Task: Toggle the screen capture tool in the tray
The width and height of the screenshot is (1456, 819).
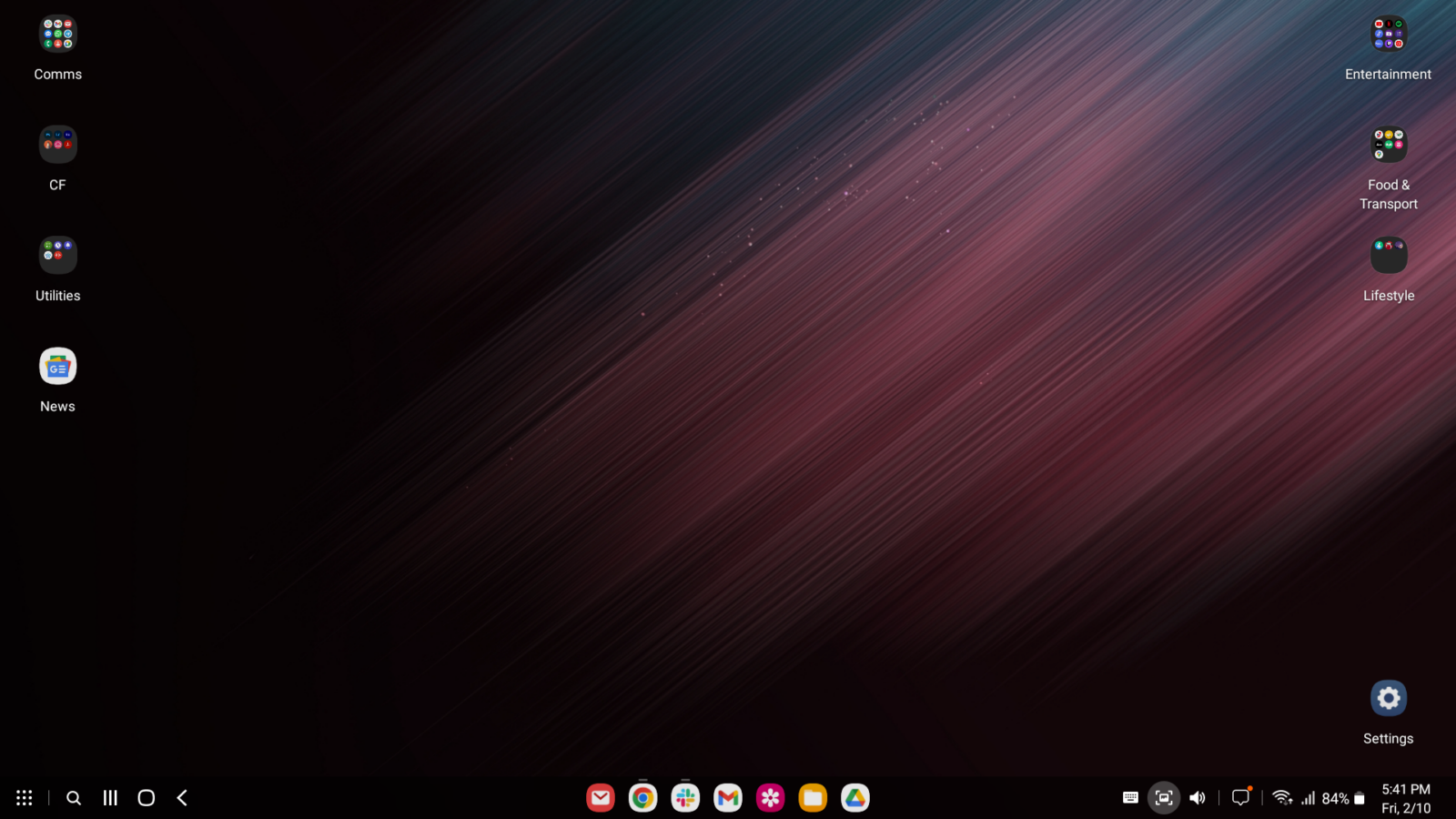Action: pyautogui.click(x=1164, y=797)
